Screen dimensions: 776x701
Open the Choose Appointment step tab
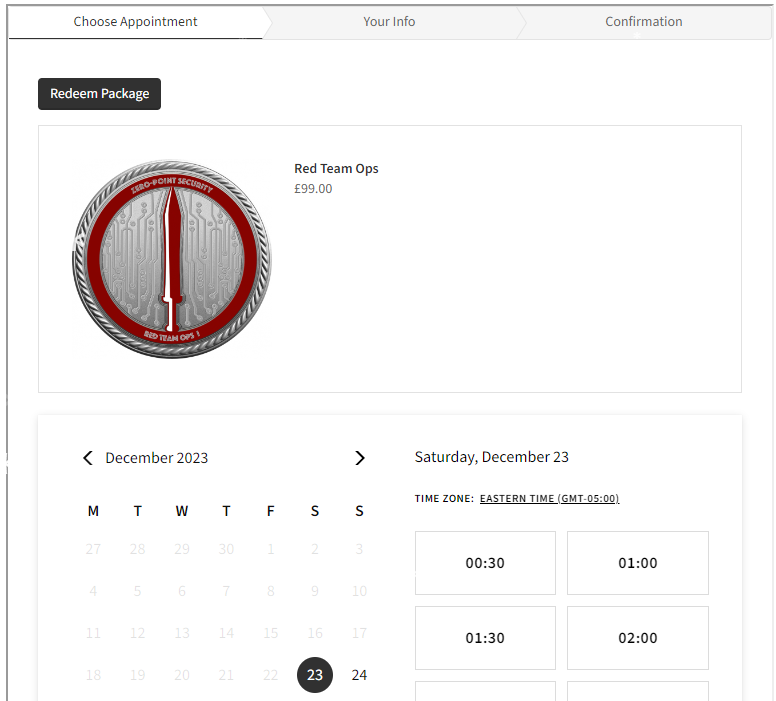pyautogui.click(x=135, y=22)
